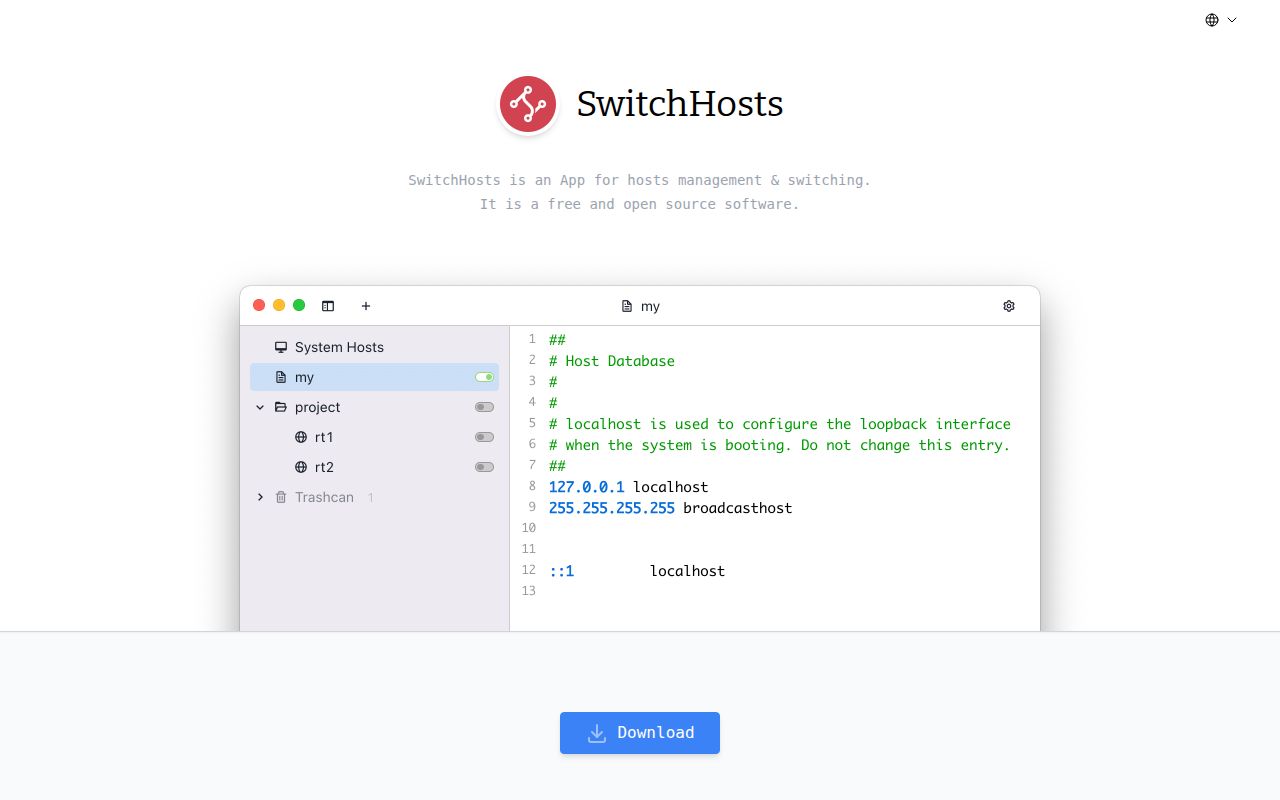Click the 127.0.0.1 IP address
Viewport: 1280px width, 800px height.
pos(587,487)
